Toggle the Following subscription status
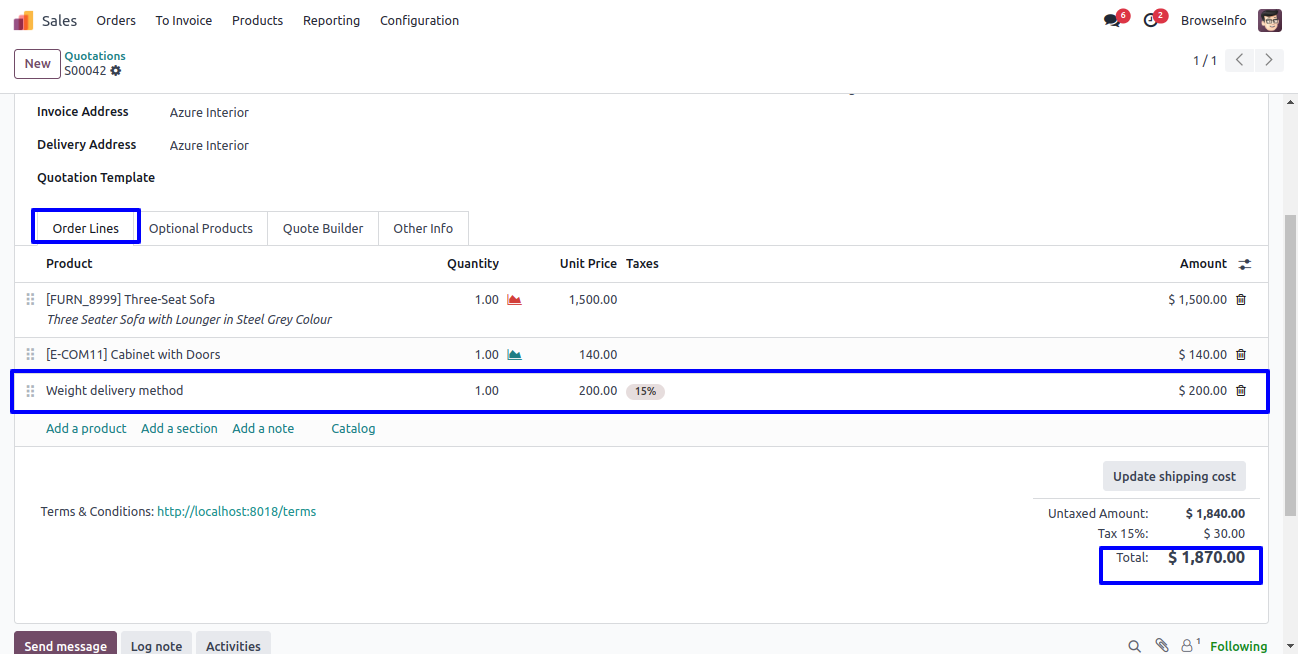This screenshot has width=1298, height=654. [1238, 646]
